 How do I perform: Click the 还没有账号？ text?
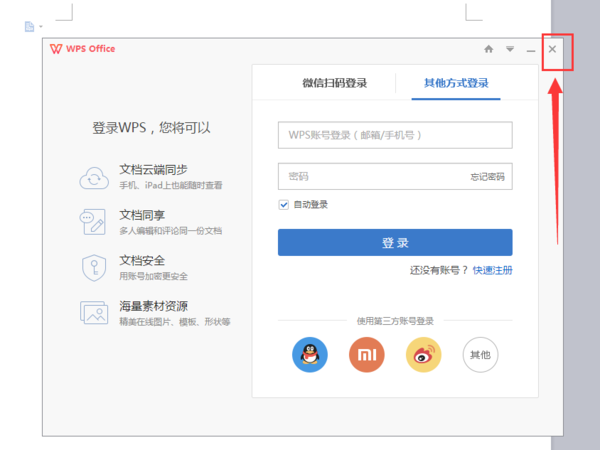(x=439, y=270)
